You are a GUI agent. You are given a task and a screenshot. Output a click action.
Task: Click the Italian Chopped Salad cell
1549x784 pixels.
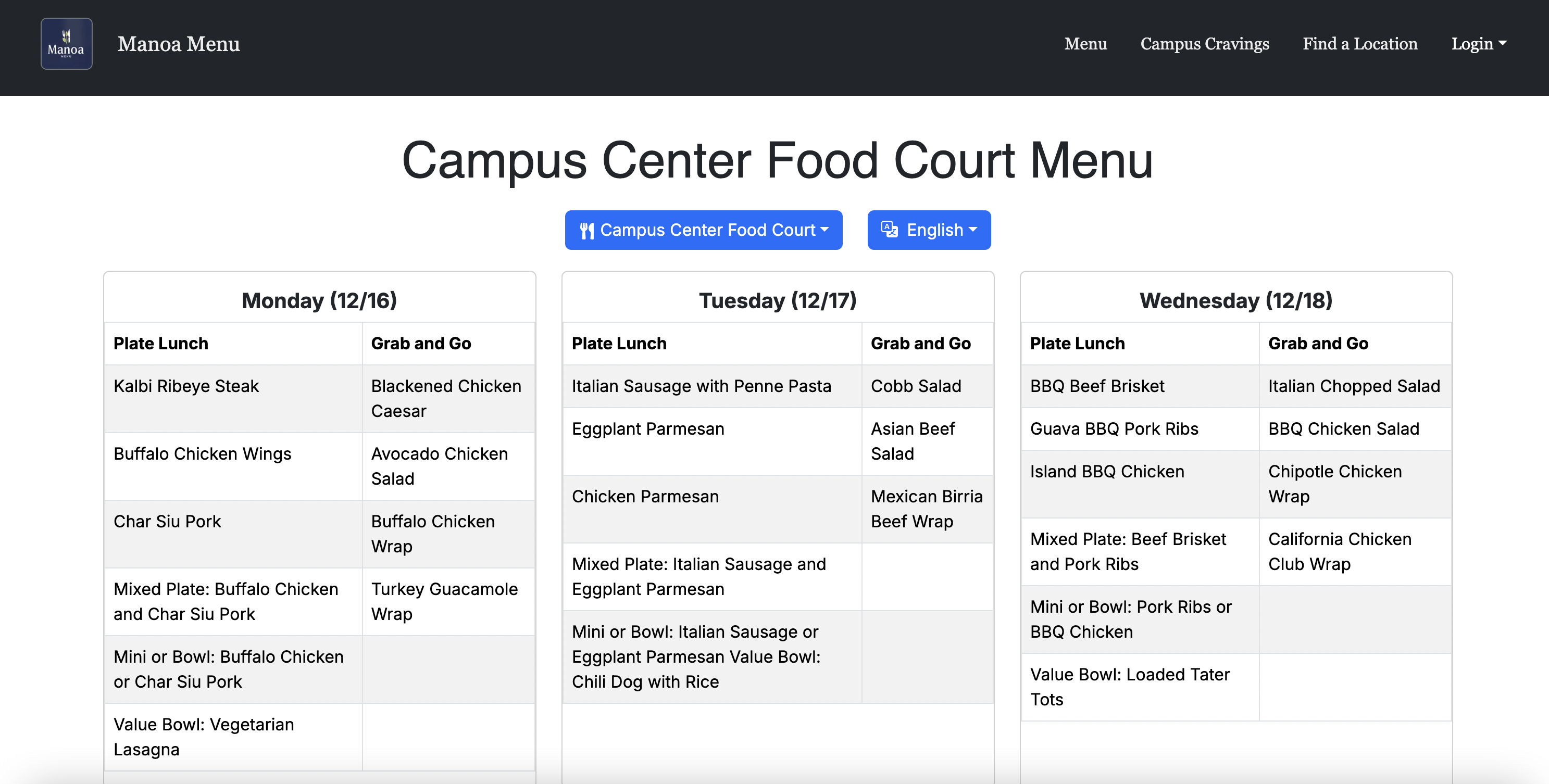[x=1354, y=386]
